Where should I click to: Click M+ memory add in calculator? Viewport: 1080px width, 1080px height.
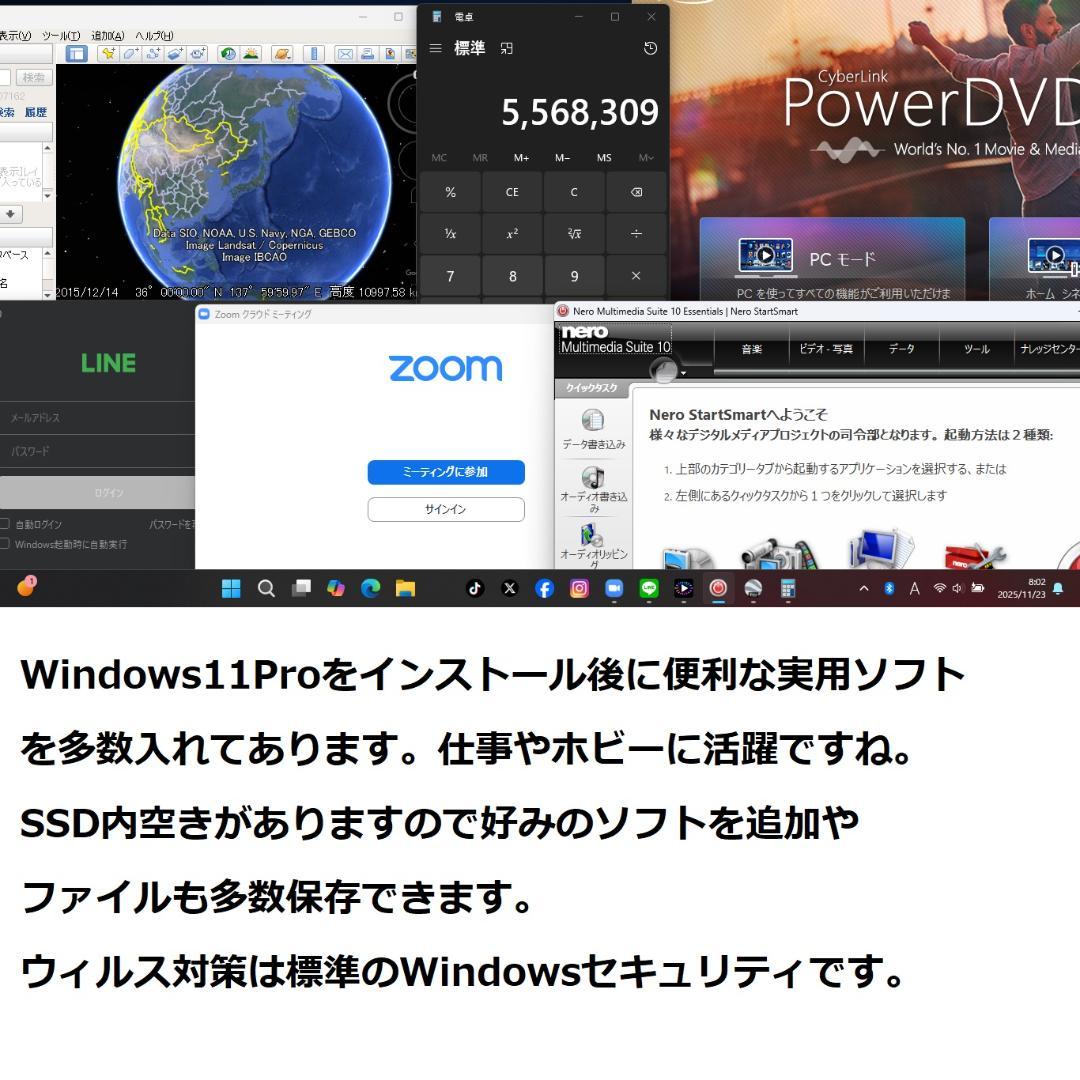(521, 158)
